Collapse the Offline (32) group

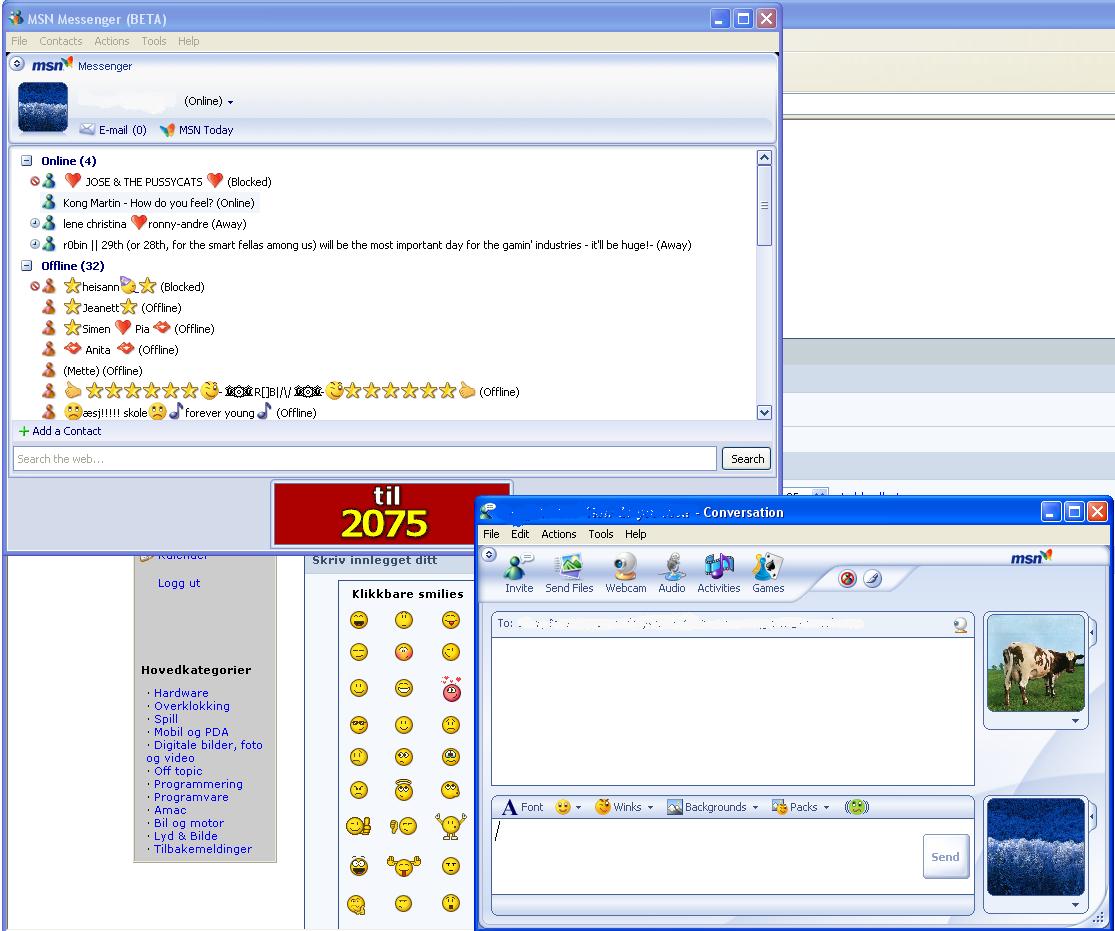(x=26, y=265)
